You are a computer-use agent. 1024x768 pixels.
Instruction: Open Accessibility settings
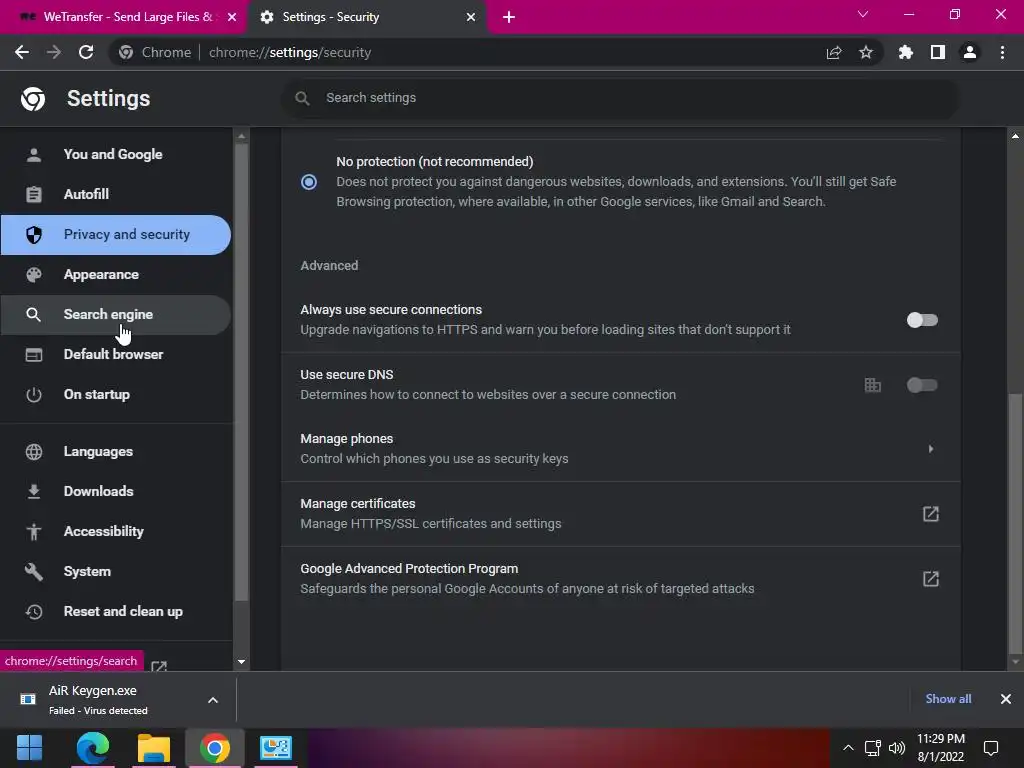tap(116, 532)
